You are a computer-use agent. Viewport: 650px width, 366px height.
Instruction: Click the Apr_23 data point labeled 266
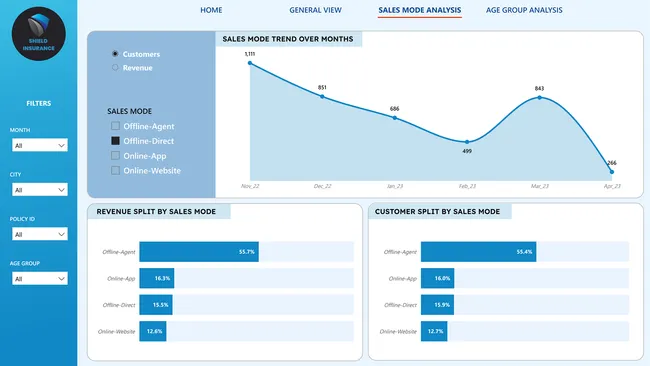pos(612,172)
